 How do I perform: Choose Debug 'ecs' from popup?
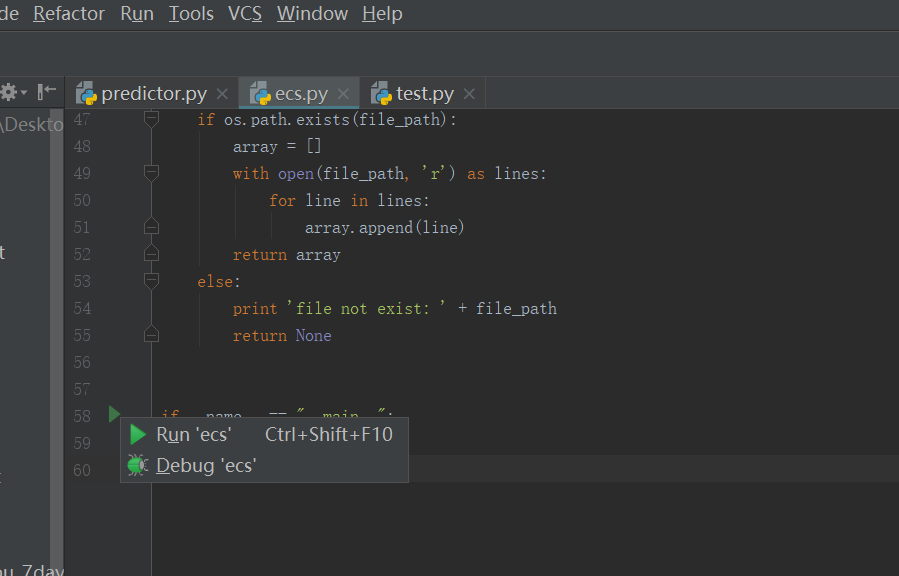coord(264,465)
